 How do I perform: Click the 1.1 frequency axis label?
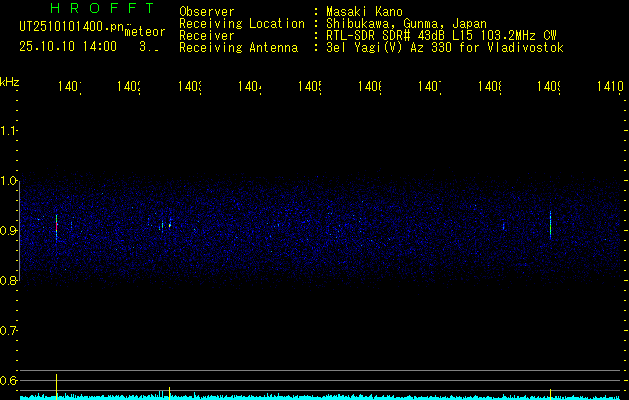click(x=9, y=131)
